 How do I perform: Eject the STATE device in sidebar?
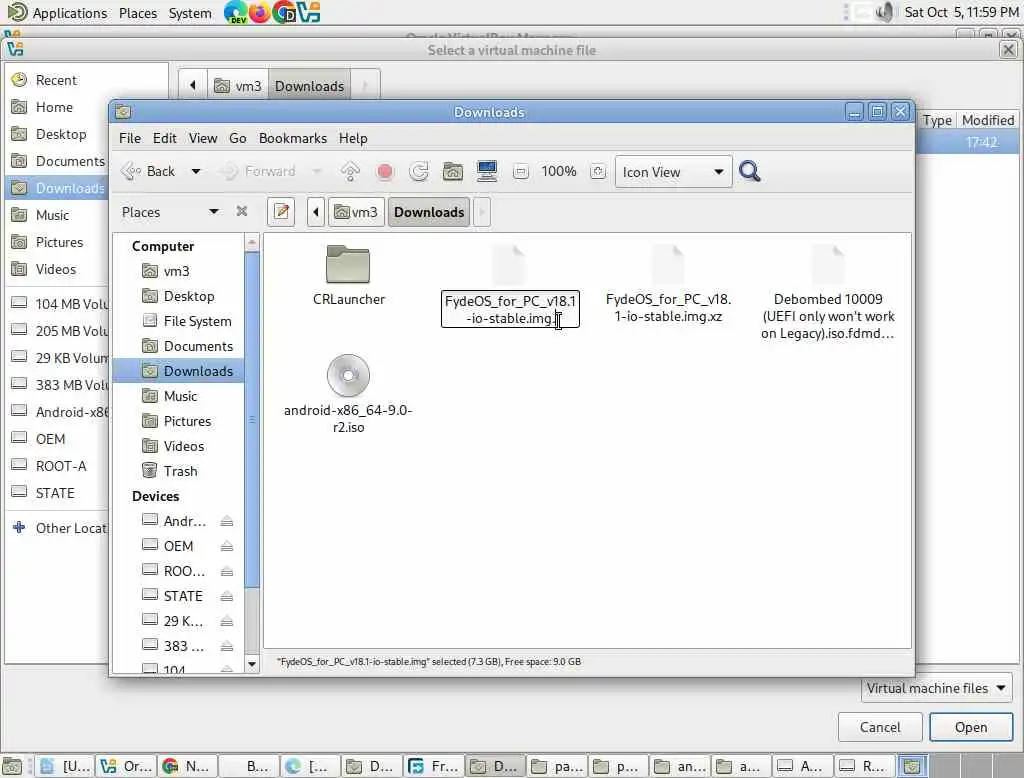tap(227, 596)
